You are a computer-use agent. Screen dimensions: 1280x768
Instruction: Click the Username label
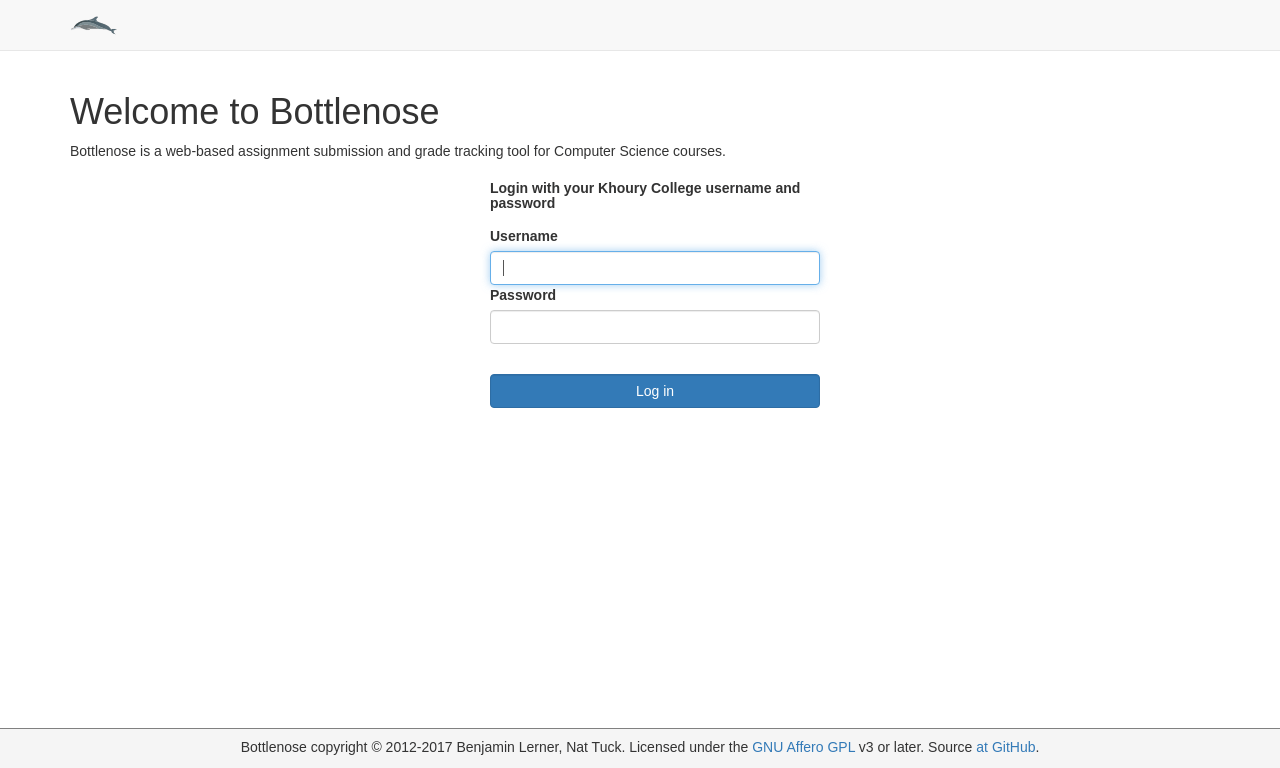[524, 236]
